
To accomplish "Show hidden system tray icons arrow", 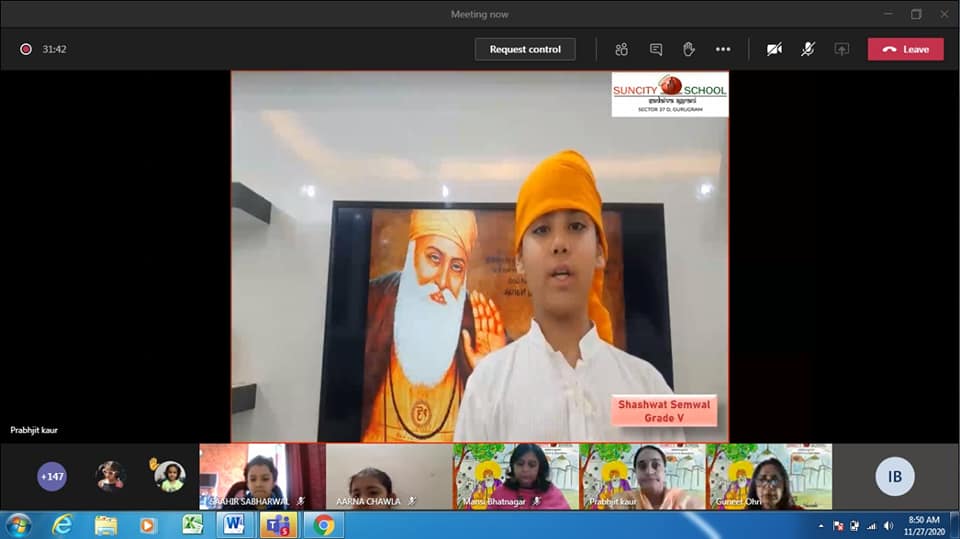I will pyautogui.click(x=821, y=526).
